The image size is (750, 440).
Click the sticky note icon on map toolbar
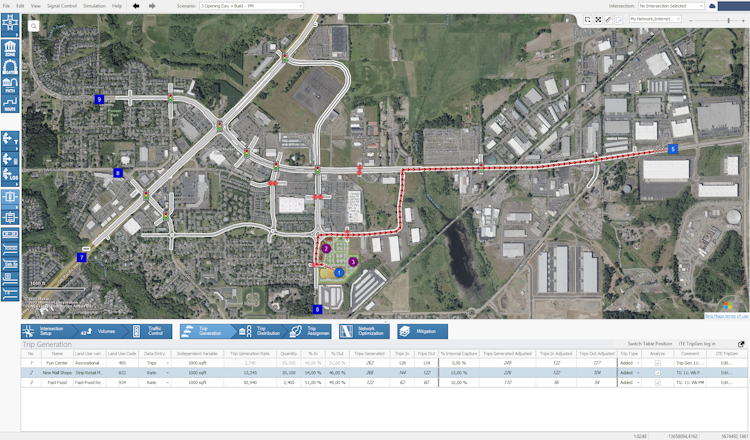618,20
